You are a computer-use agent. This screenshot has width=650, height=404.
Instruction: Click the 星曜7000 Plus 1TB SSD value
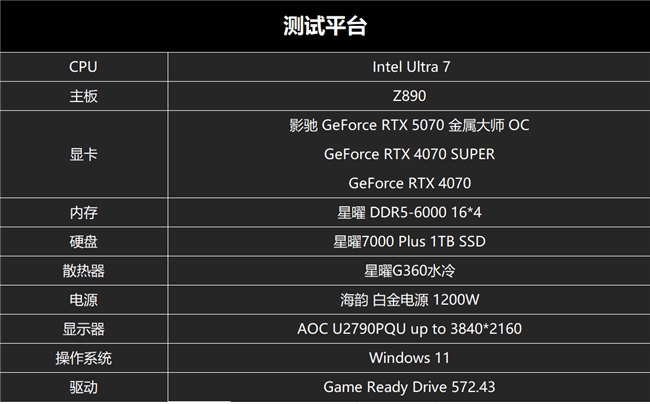point(409,242)
